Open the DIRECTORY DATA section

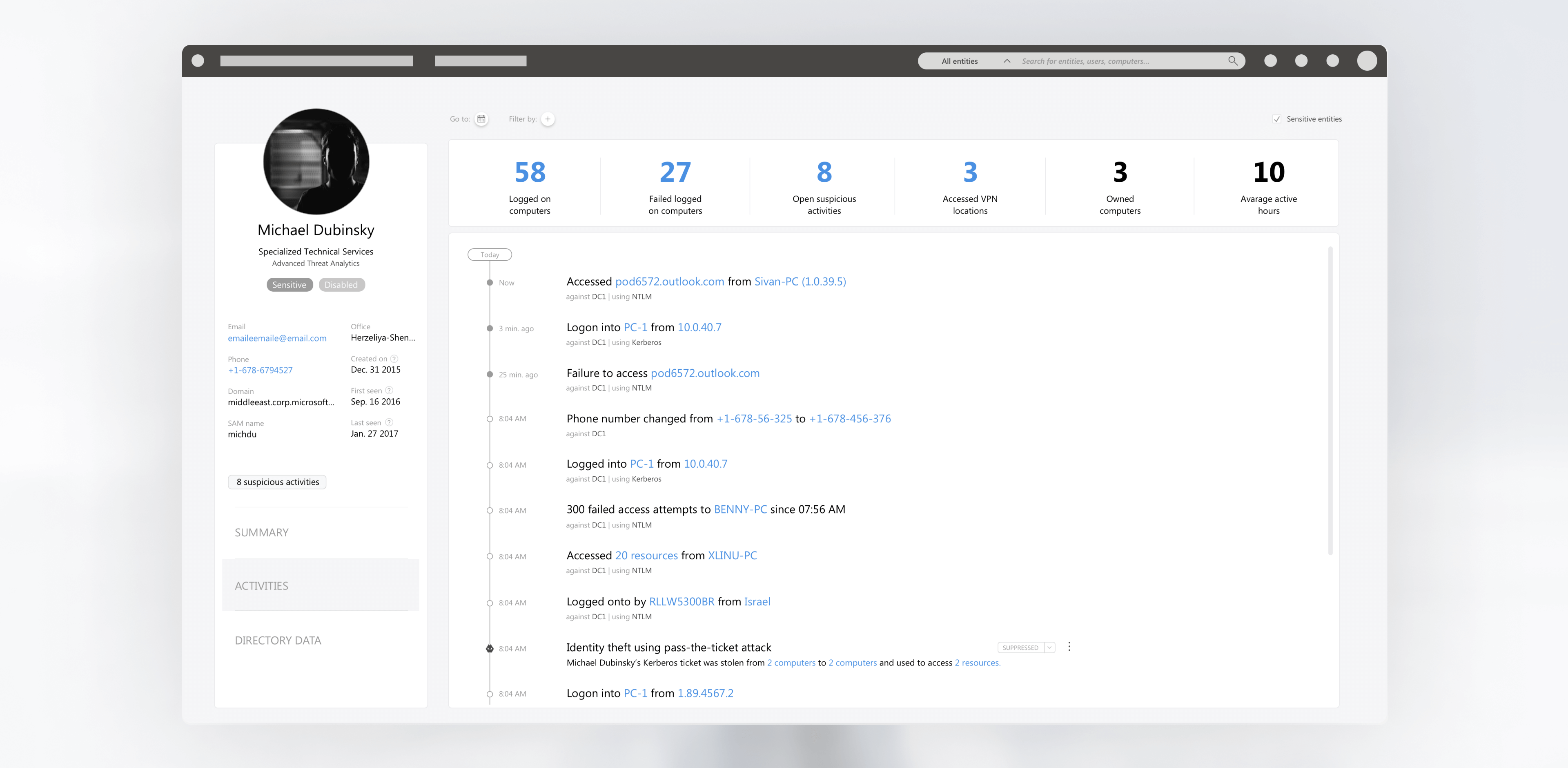(x=278, y=640)
